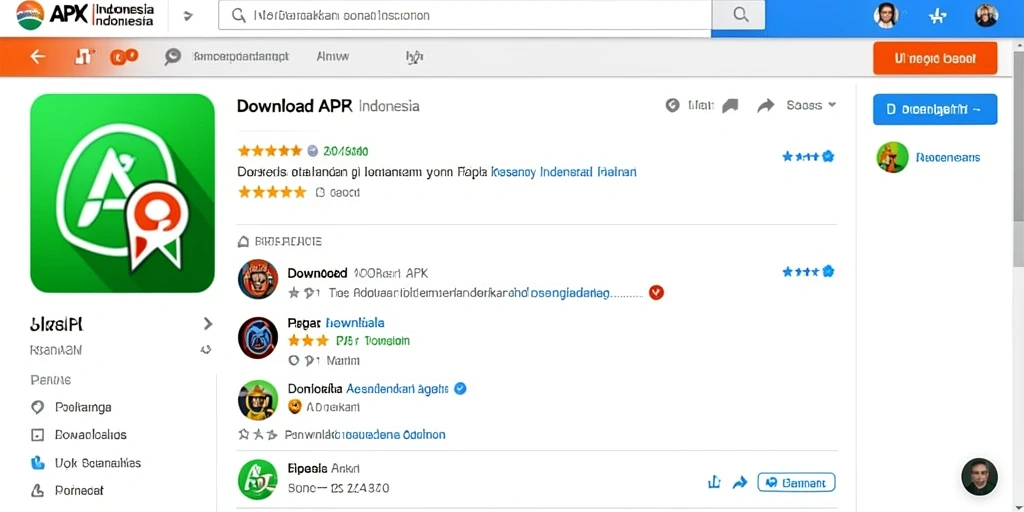This screenshot has width=1024, height=512.
Task: Click the thumbs-up icon in bottom row
Action: click(714, 483)
